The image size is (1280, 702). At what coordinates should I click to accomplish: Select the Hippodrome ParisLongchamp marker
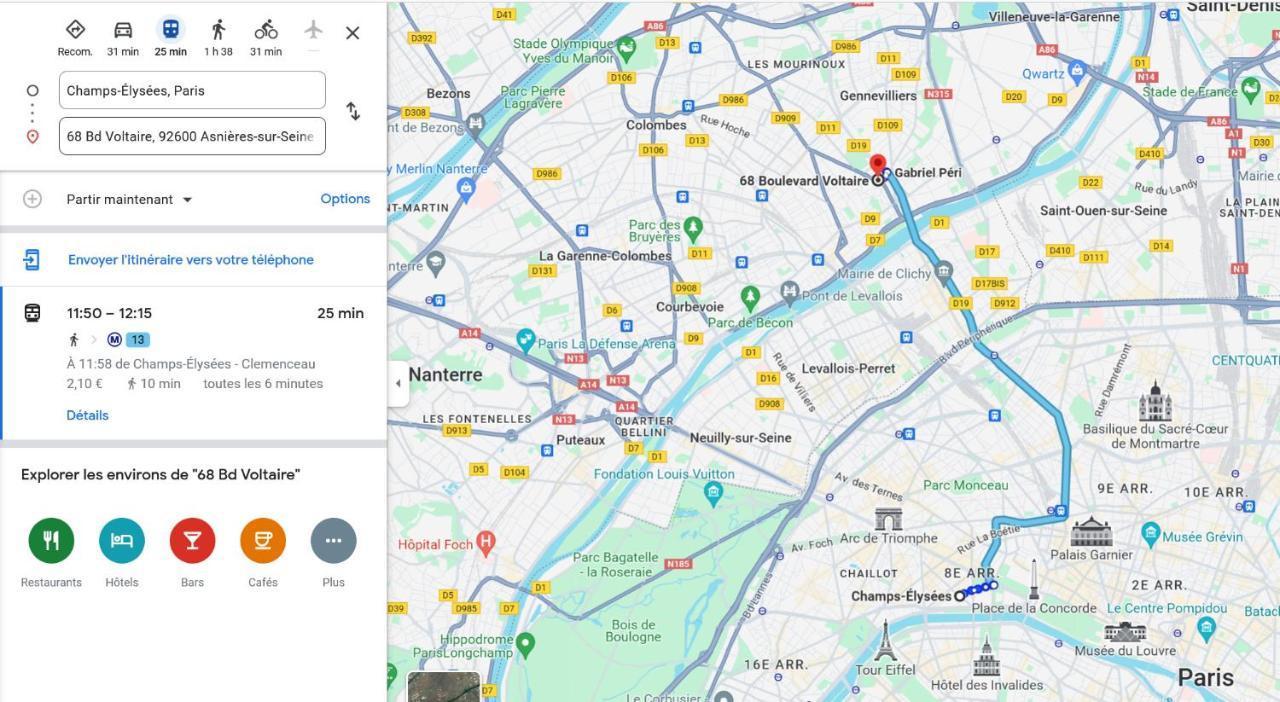click(525, 644)
